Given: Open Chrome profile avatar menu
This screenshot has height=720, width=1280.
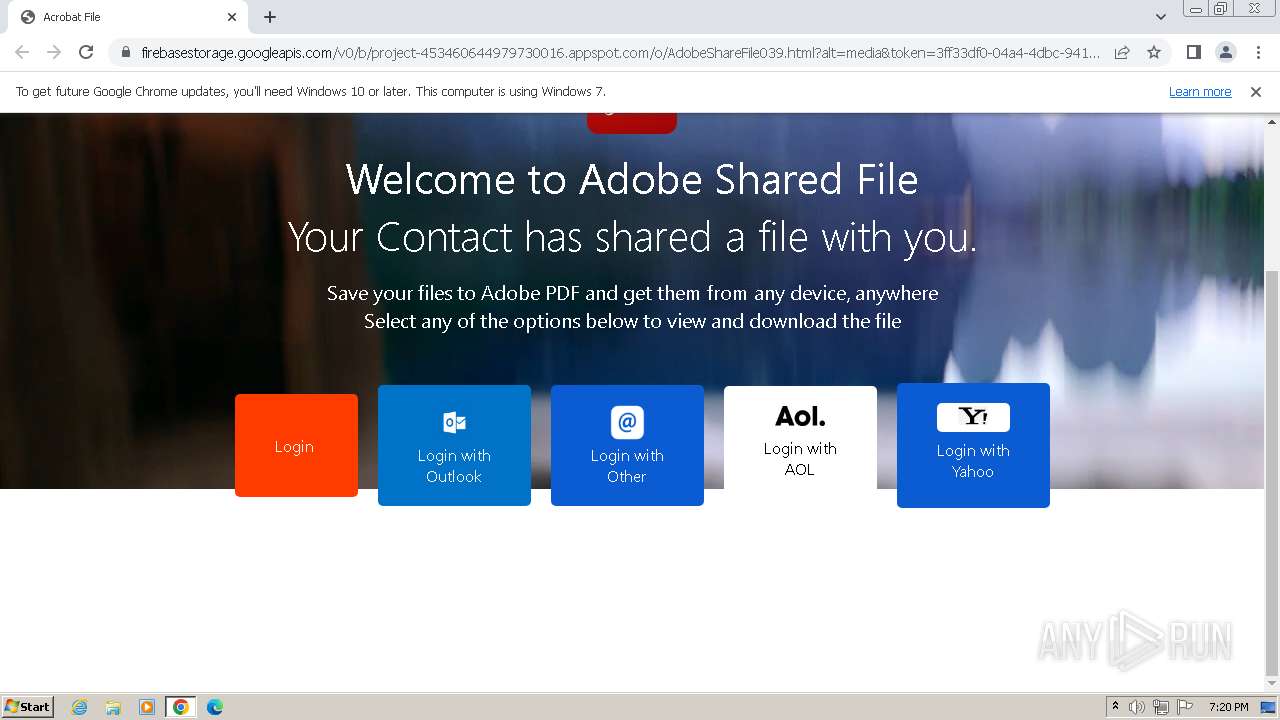Looking at the screenshot, I should tap(1225, 52).
